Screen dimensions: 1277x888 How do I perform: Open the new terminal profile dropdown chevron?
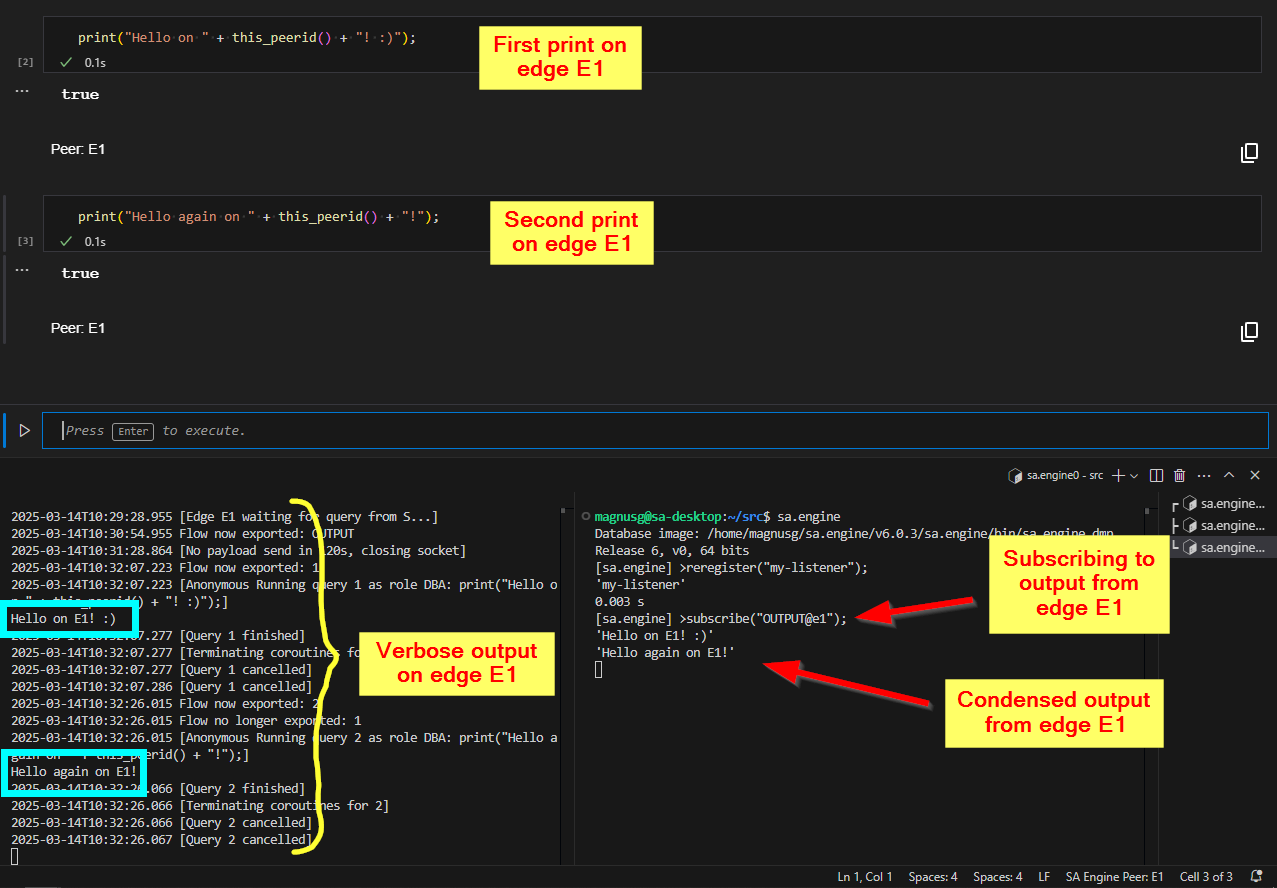click(1134, 476)
